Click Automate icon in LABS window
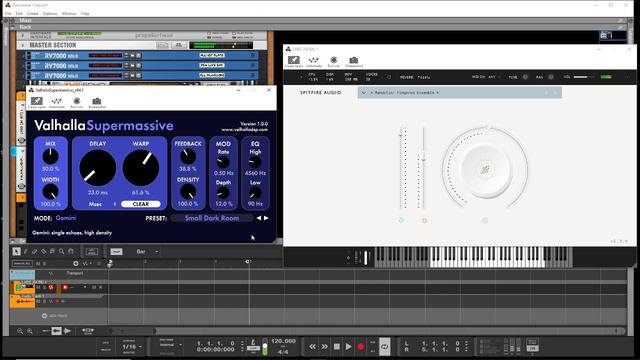 (x=313, y=60)
